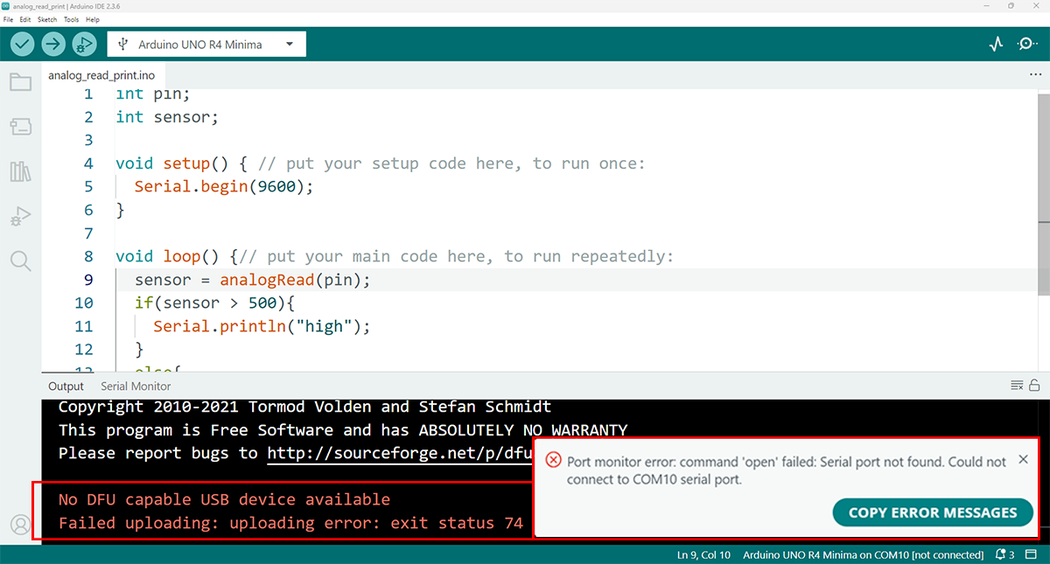The width and height of the screenshot is (1050, 564).
Task: Click 'No DFU capable USB device available' message
Action: tap(224, 500)
